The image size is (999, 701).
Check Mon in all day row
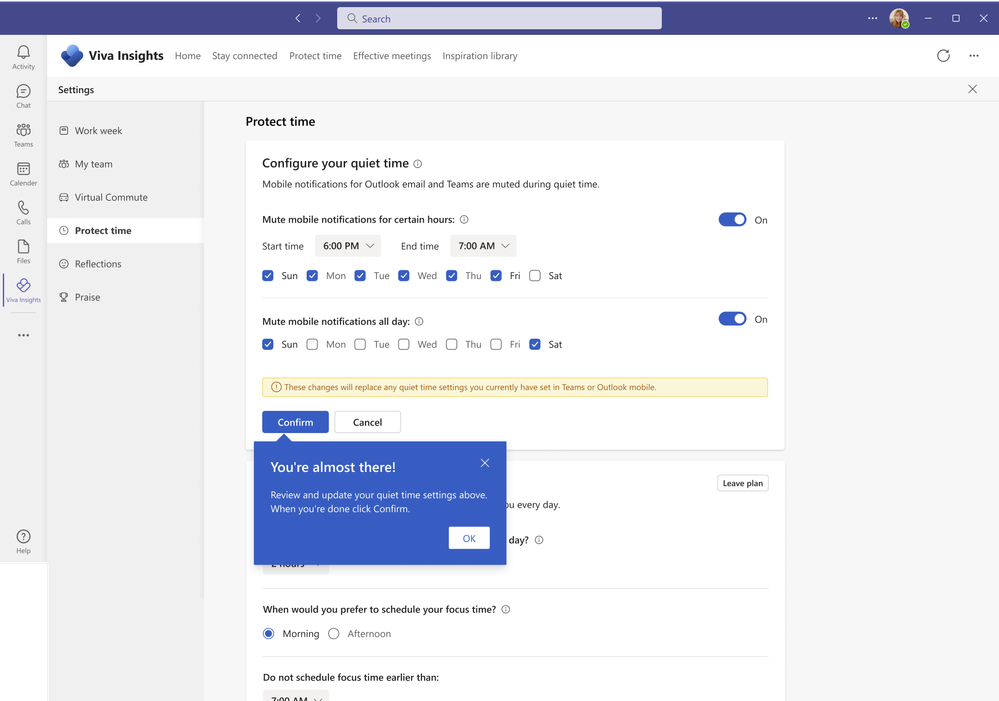point(312,345)
